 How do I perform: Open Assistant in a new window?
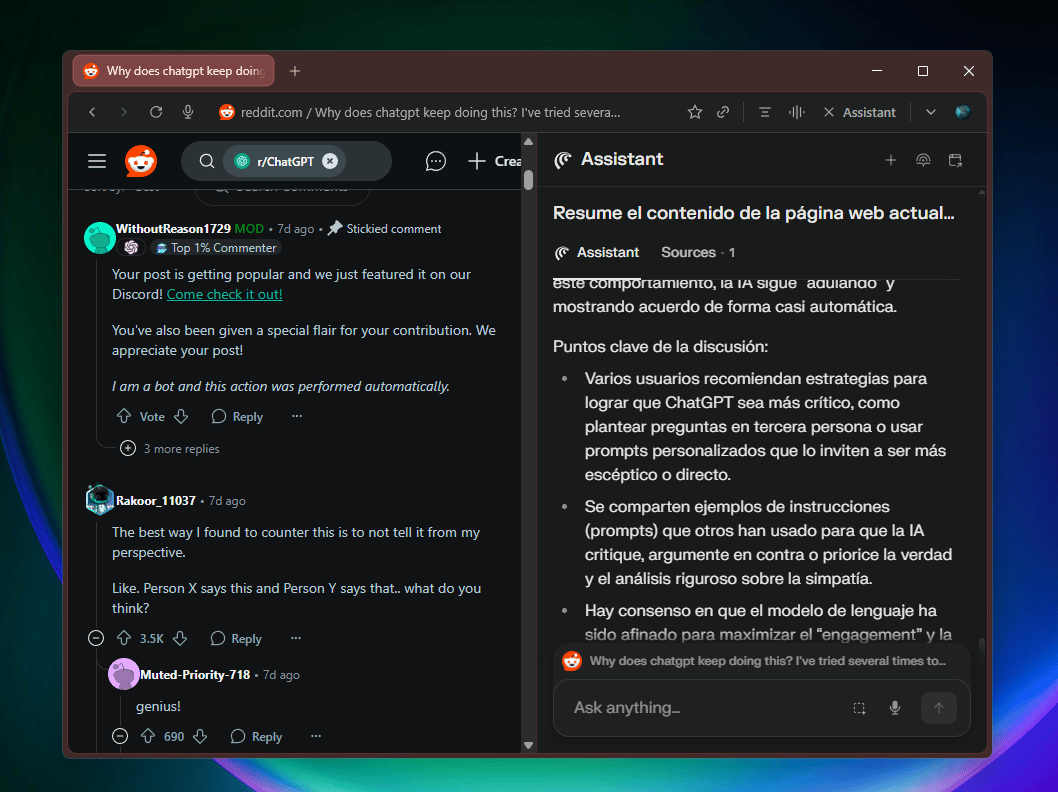click(955, 160)
